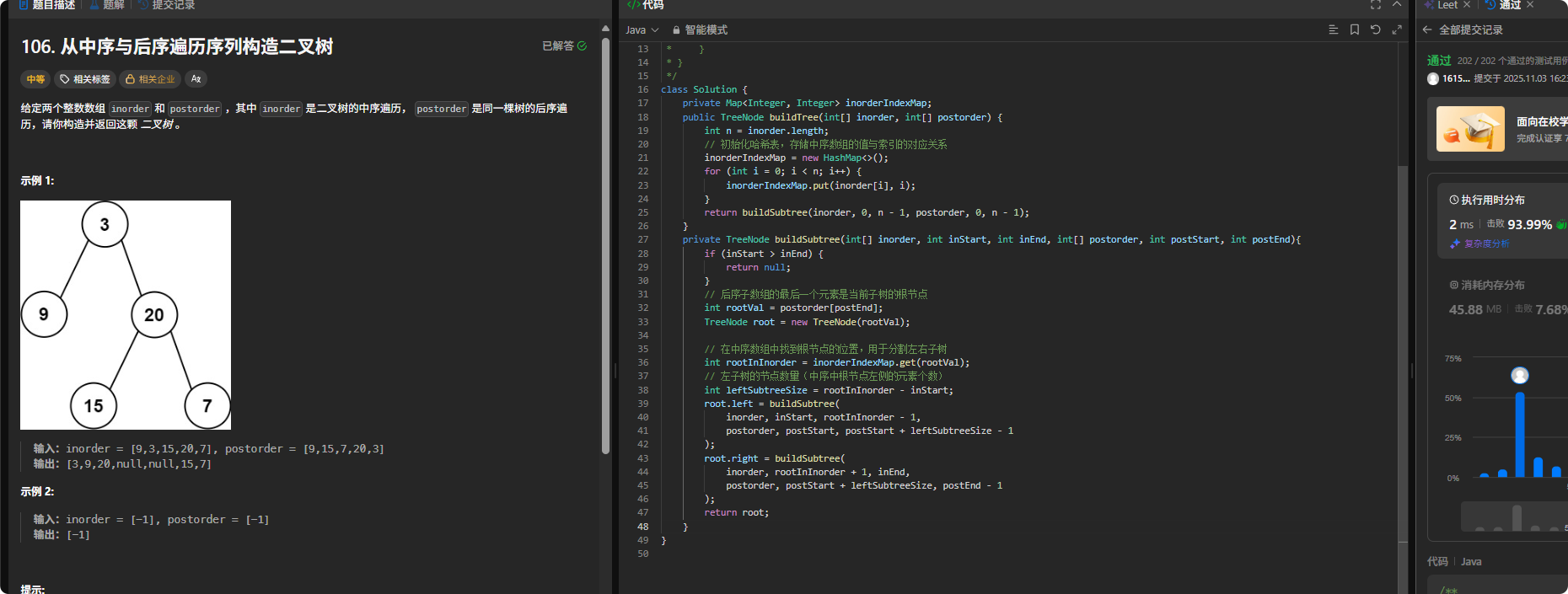Click the problem description scrollbar thumb

[605, 244]
